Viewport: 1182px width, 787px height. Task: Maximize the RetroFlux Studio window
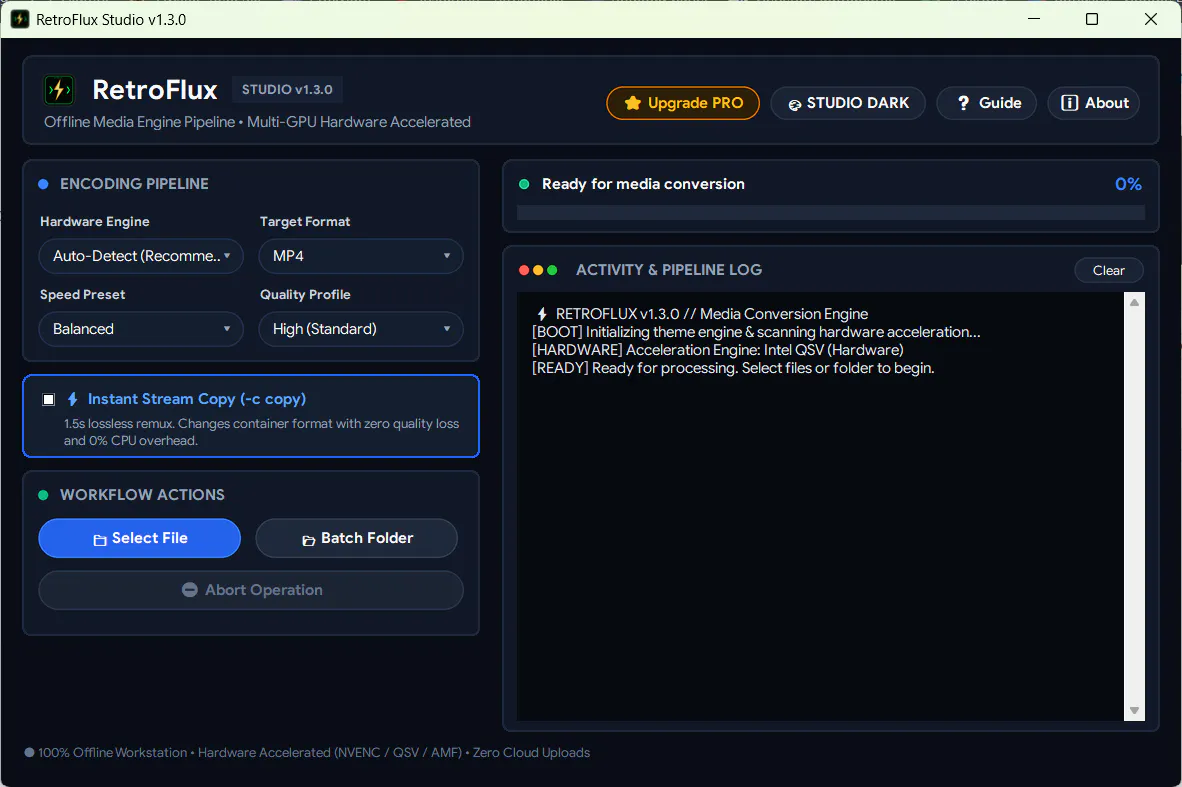click(1092, 19)
